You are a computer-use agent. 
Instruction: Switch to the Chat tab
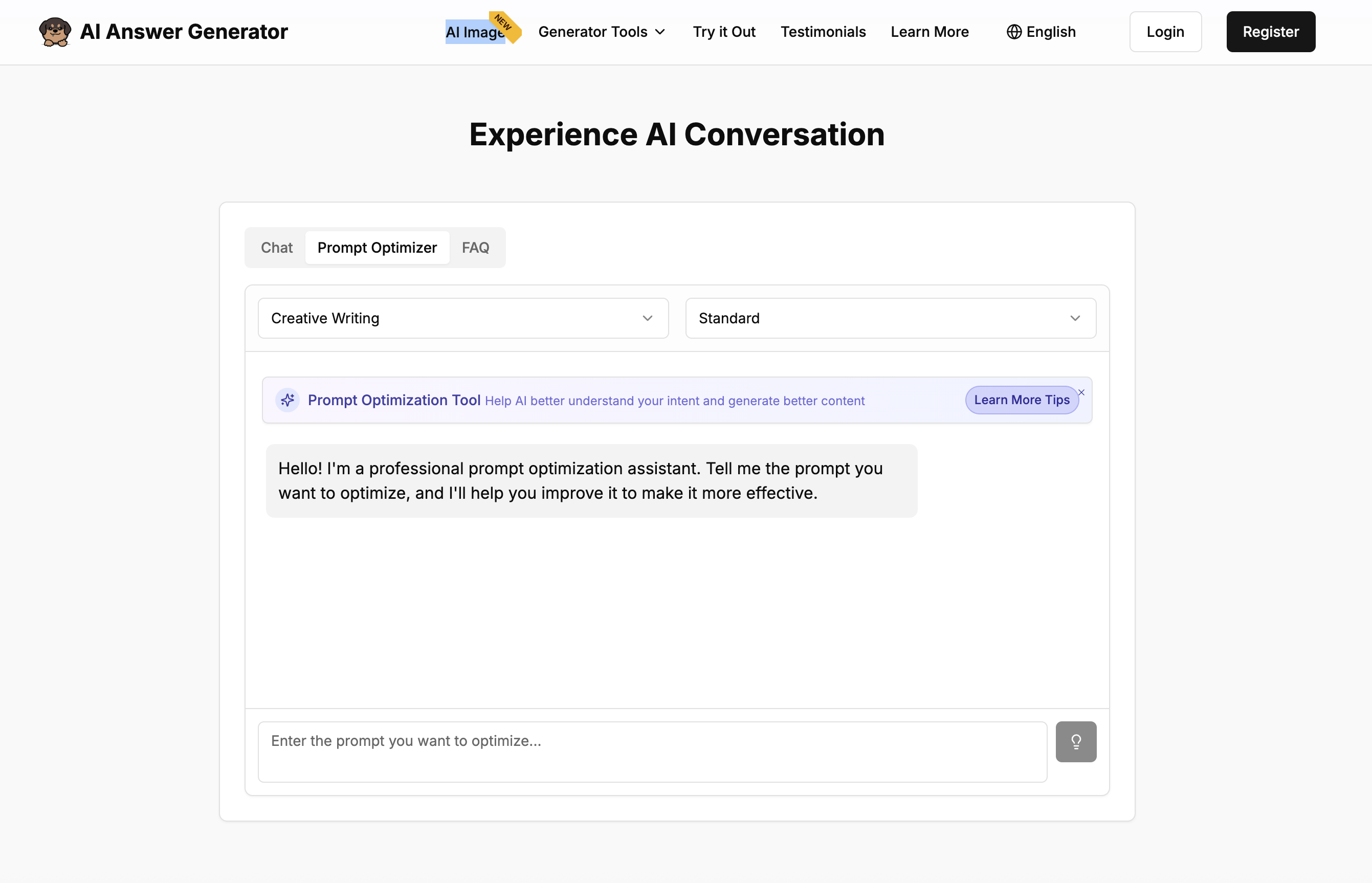click(277, 247)
